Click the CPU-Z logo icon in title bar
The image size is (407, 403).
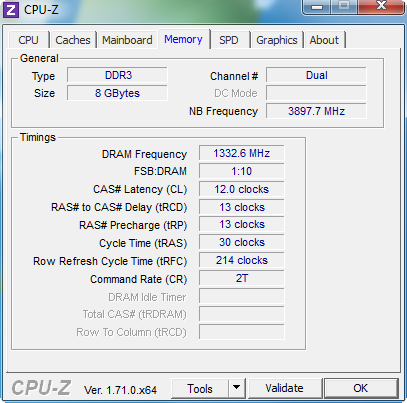(11, 10)
